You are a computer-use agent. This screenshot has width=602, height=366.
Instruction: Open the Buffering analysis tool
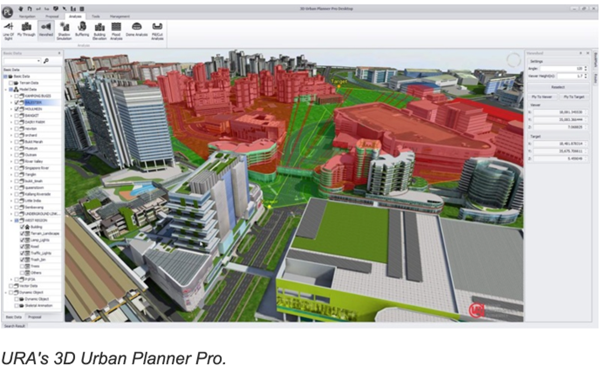(x=82, y=30)
